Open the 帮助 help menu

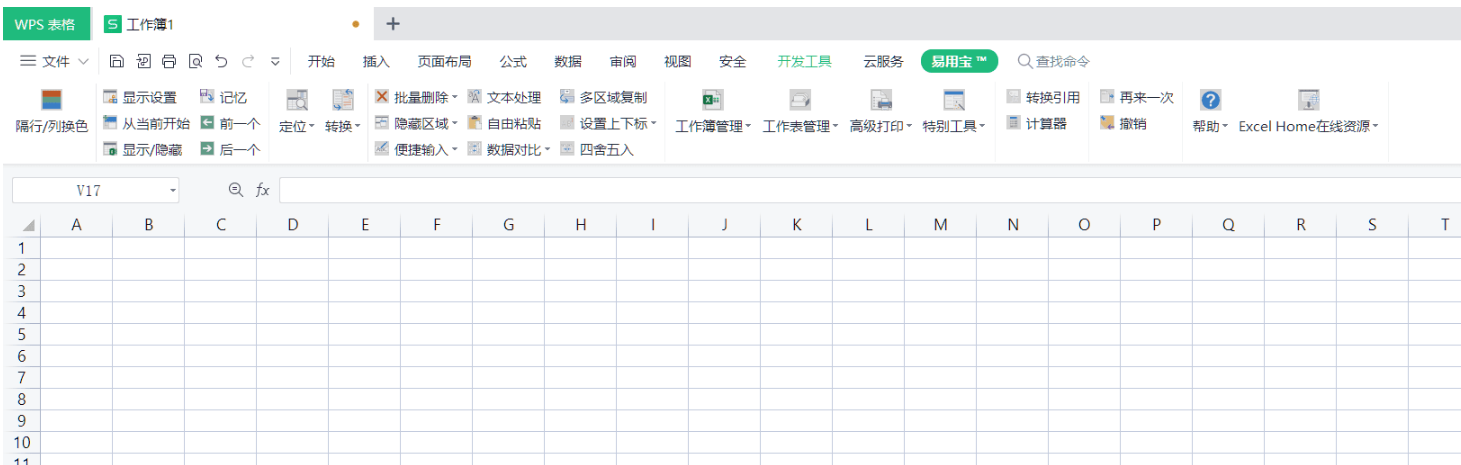pyautogui.click(x=1210, y=112)
